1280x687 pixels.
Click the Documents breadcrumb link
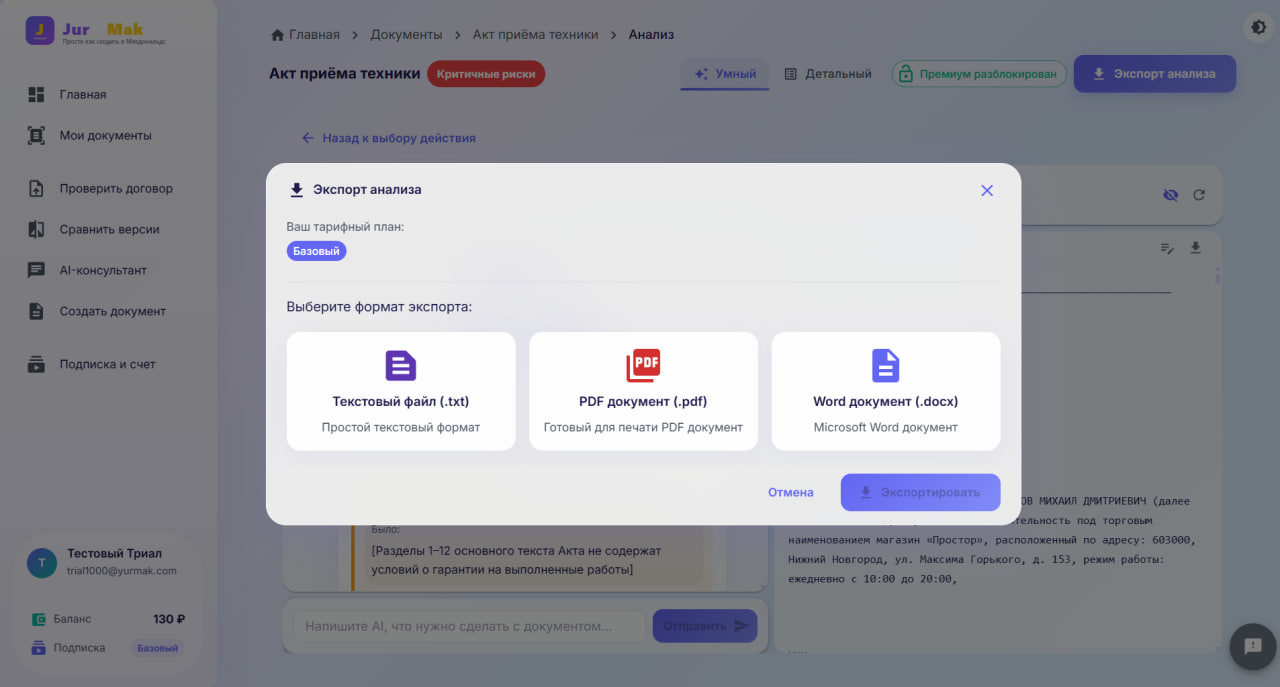coord(406,34)
